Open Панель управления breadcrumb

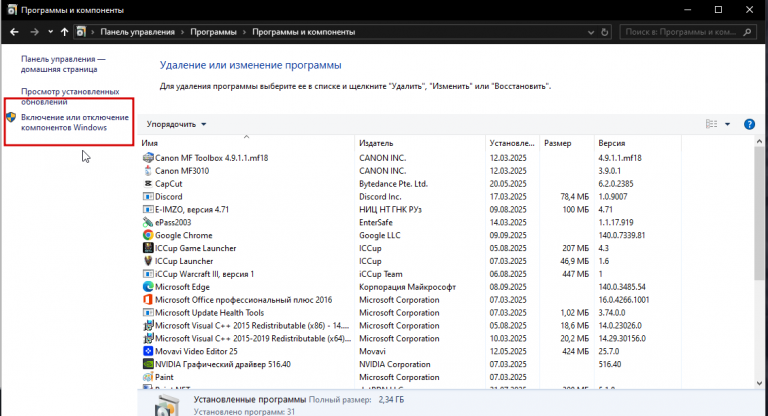(x=137, y=32)
